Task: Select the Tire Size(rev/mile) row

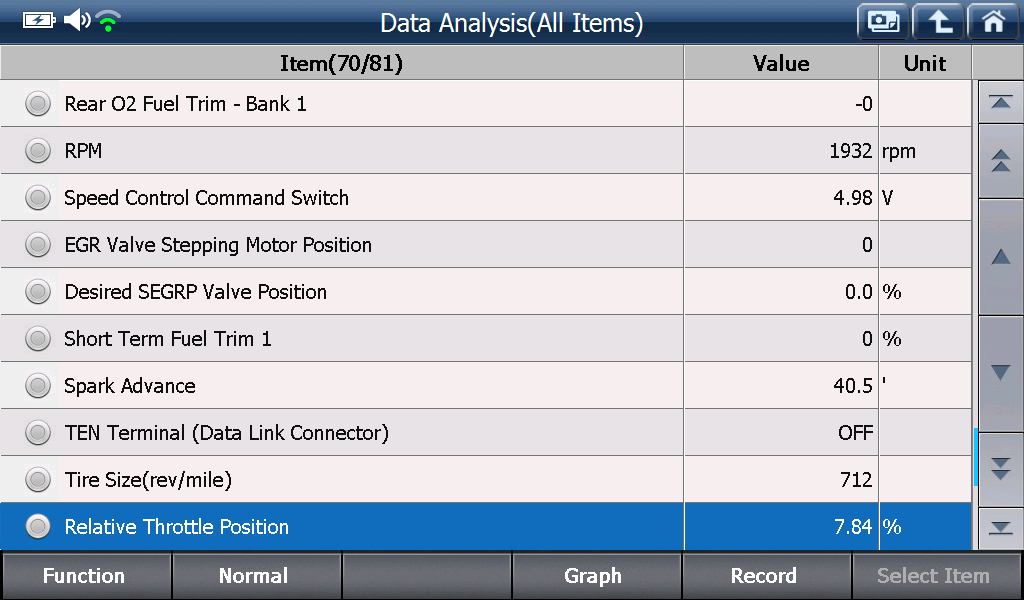Action: pyautogui.click(x=485, y=480)
